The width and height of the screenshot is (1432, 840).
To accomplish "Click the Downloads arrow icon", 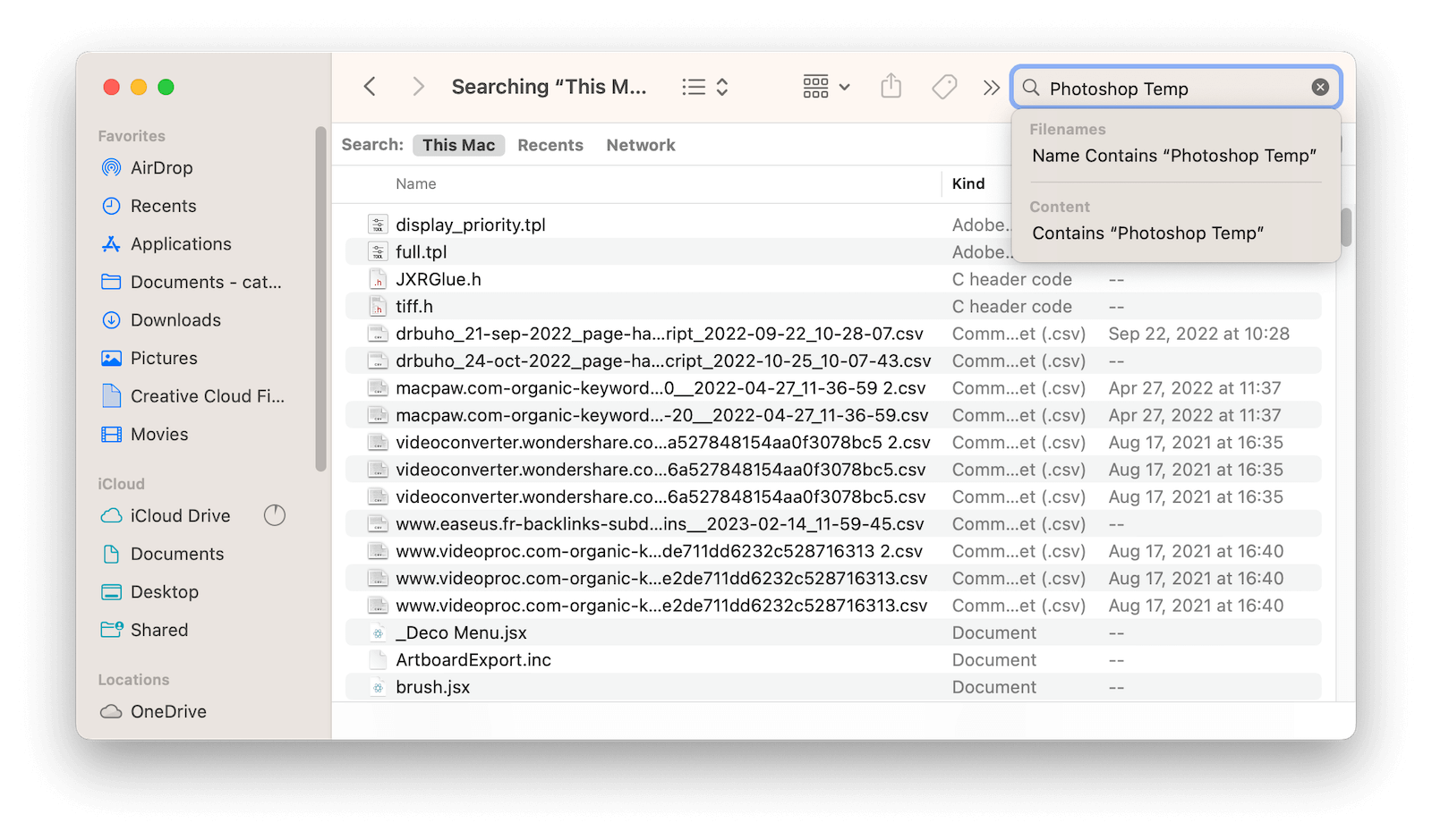I will (x=111, y=320).
